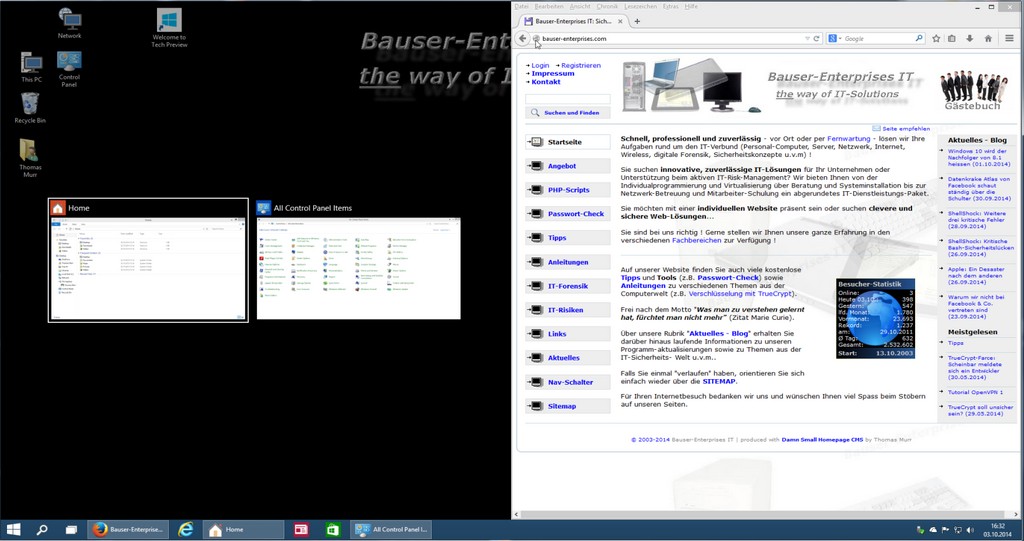Open the taskbar clock showing 16:32
The image size is (1024, 541).
[997, 530]
